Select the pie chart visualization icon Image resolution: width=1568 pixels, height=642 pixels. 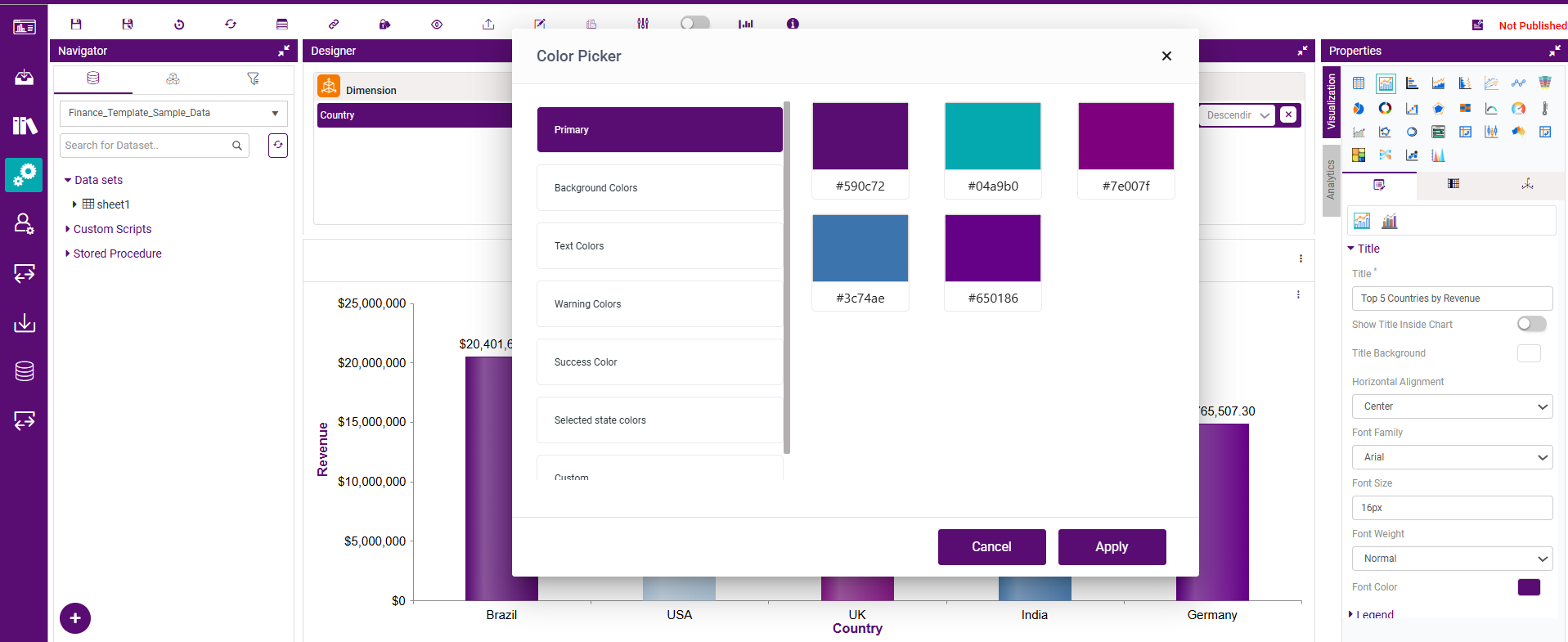pos(1359,109)
